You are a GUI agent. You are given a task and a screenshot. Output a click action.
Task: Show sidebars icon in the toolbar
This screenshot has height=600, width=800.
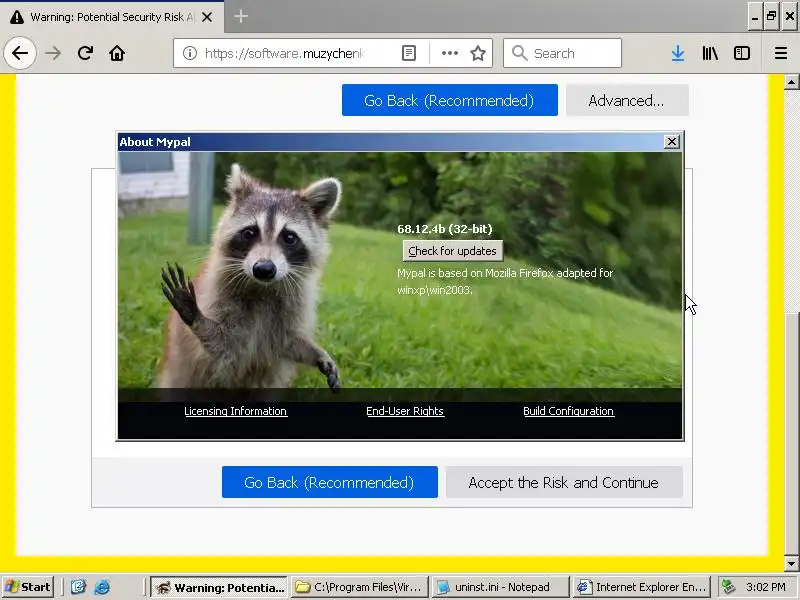741,53
